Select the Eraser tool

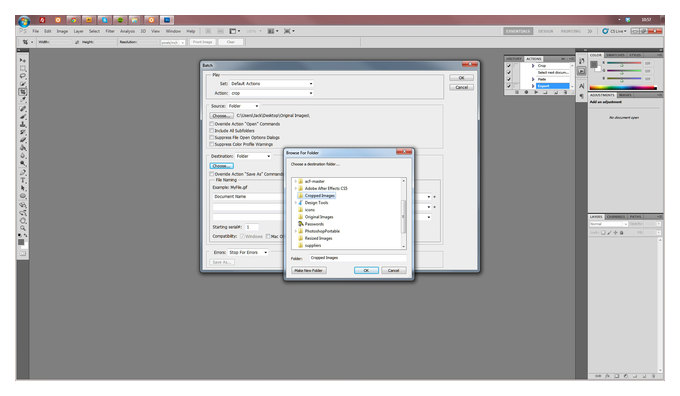[x=23, y=140]
